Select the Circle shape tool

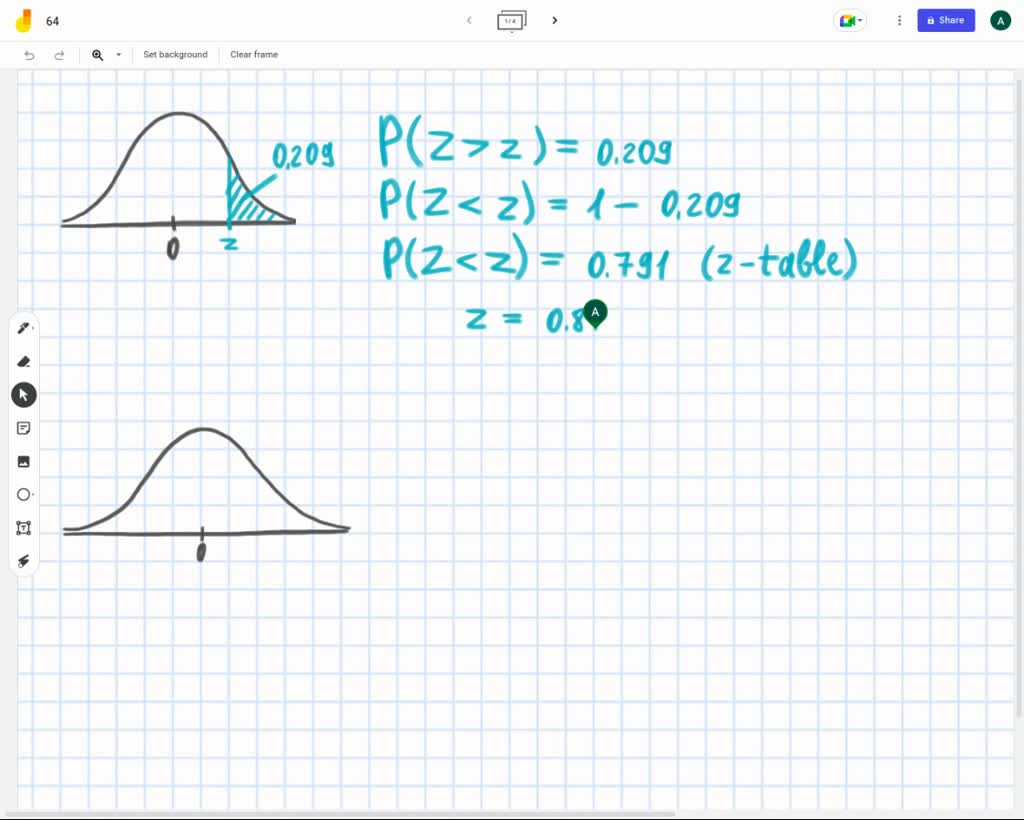[x=22, y=494]
